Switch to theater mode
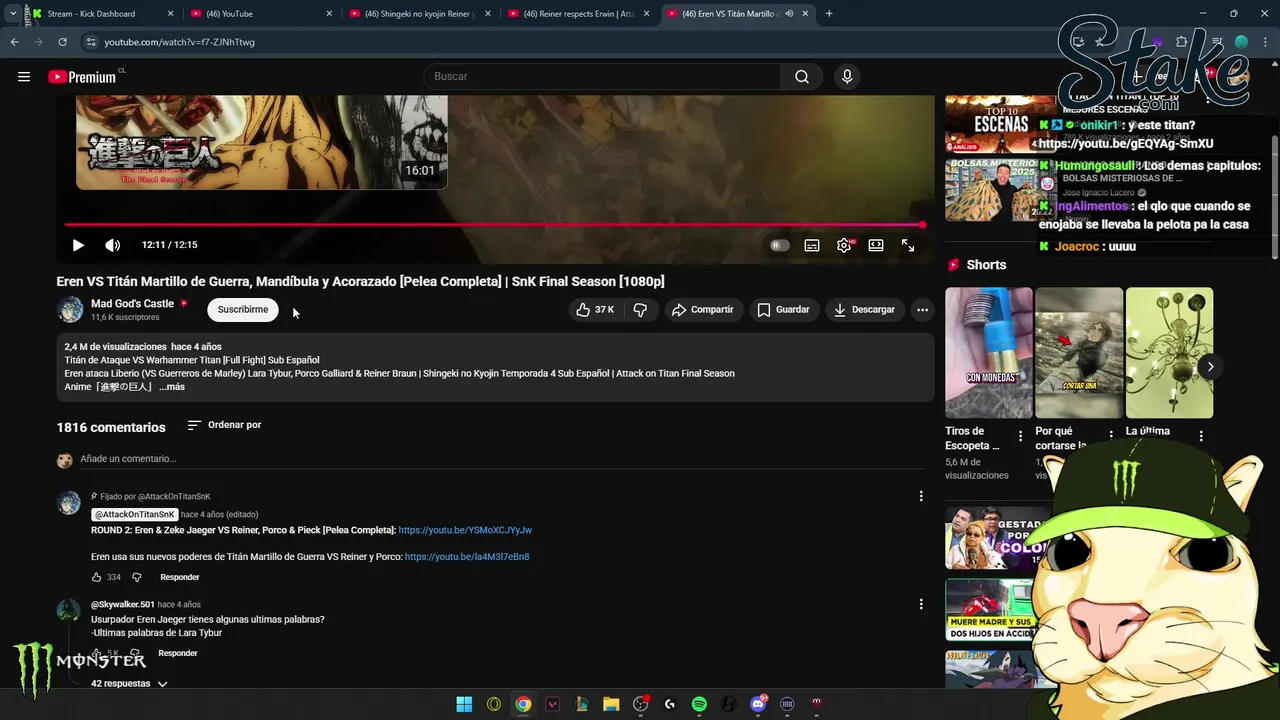This screenshot has width=1280, height=720. click(876, 245)
